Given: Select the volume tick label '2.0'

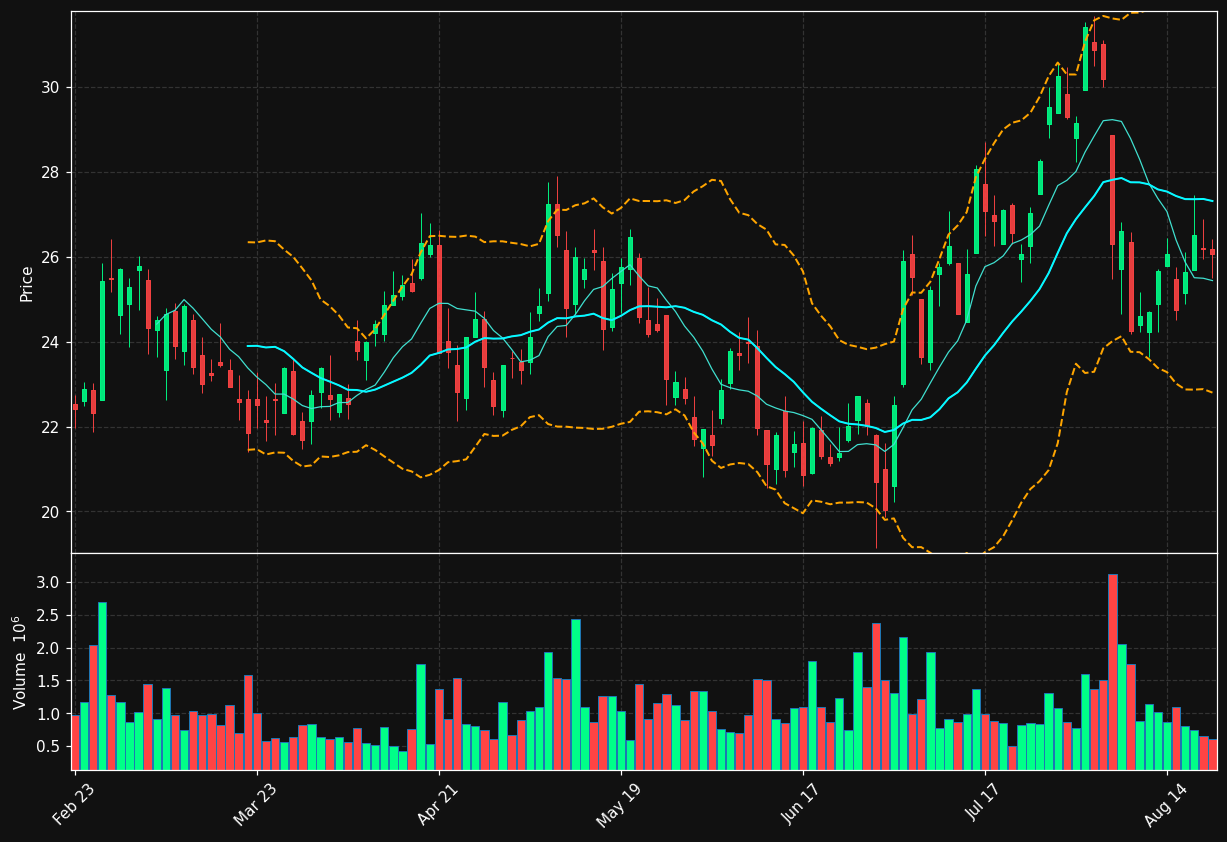Looking at the screenshot, I should coord(49,649).
